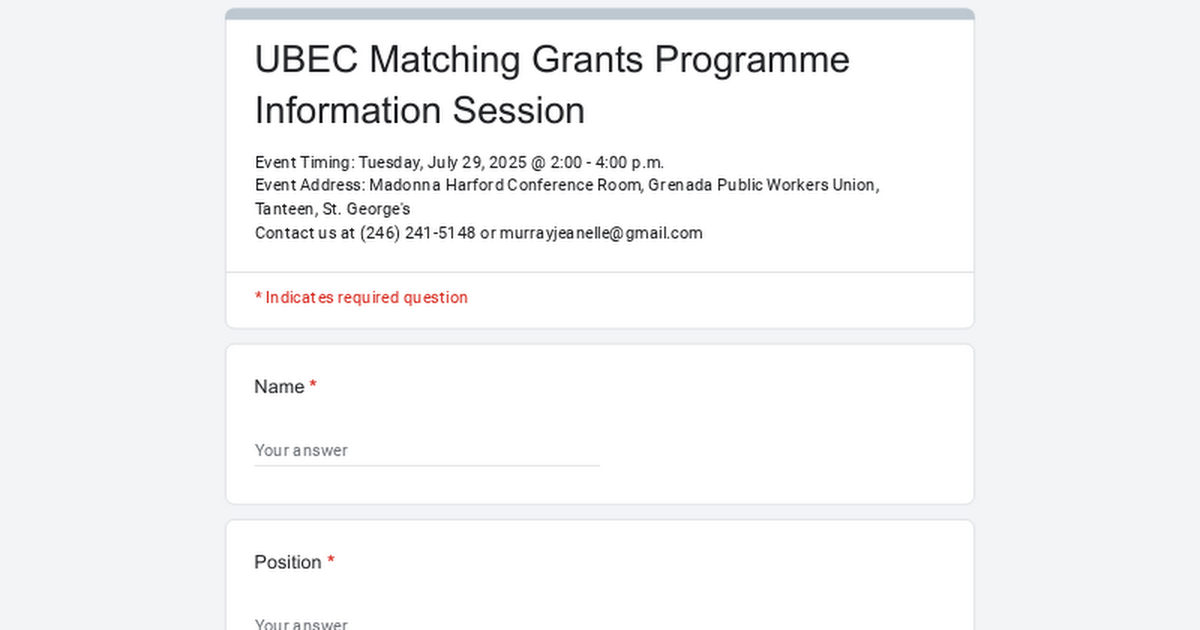Click the Position question label
This screenshot has width=1200, height=630.
pyautogui.click(x=288, y=562)
